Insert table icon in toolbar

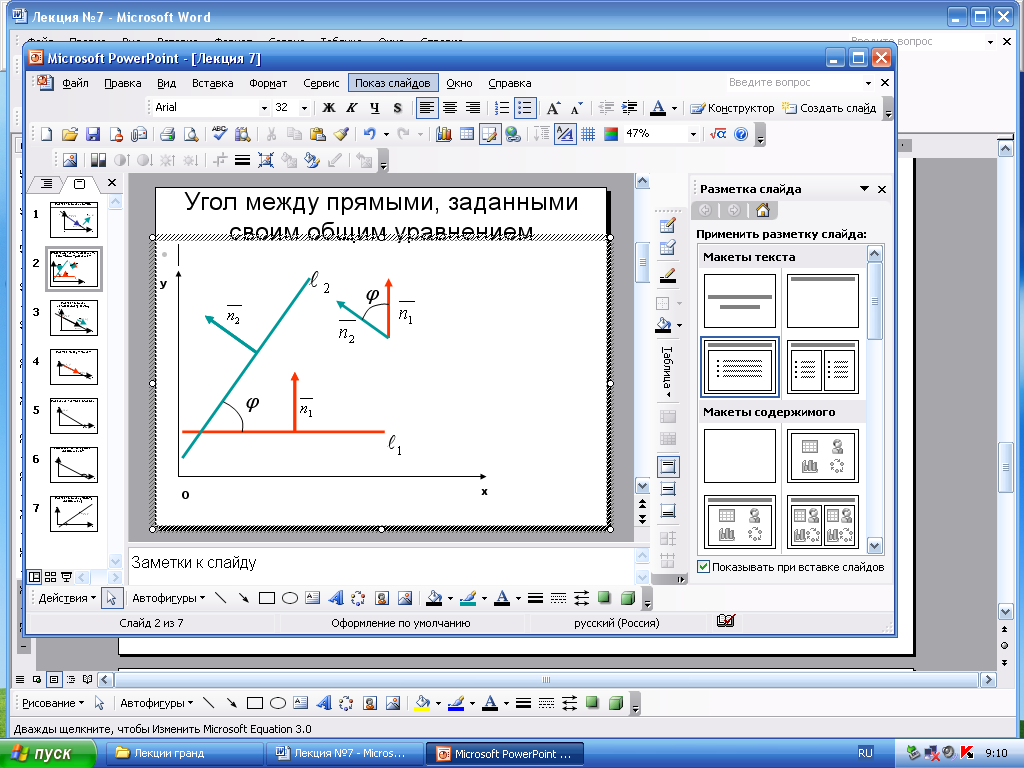point(467,135)
